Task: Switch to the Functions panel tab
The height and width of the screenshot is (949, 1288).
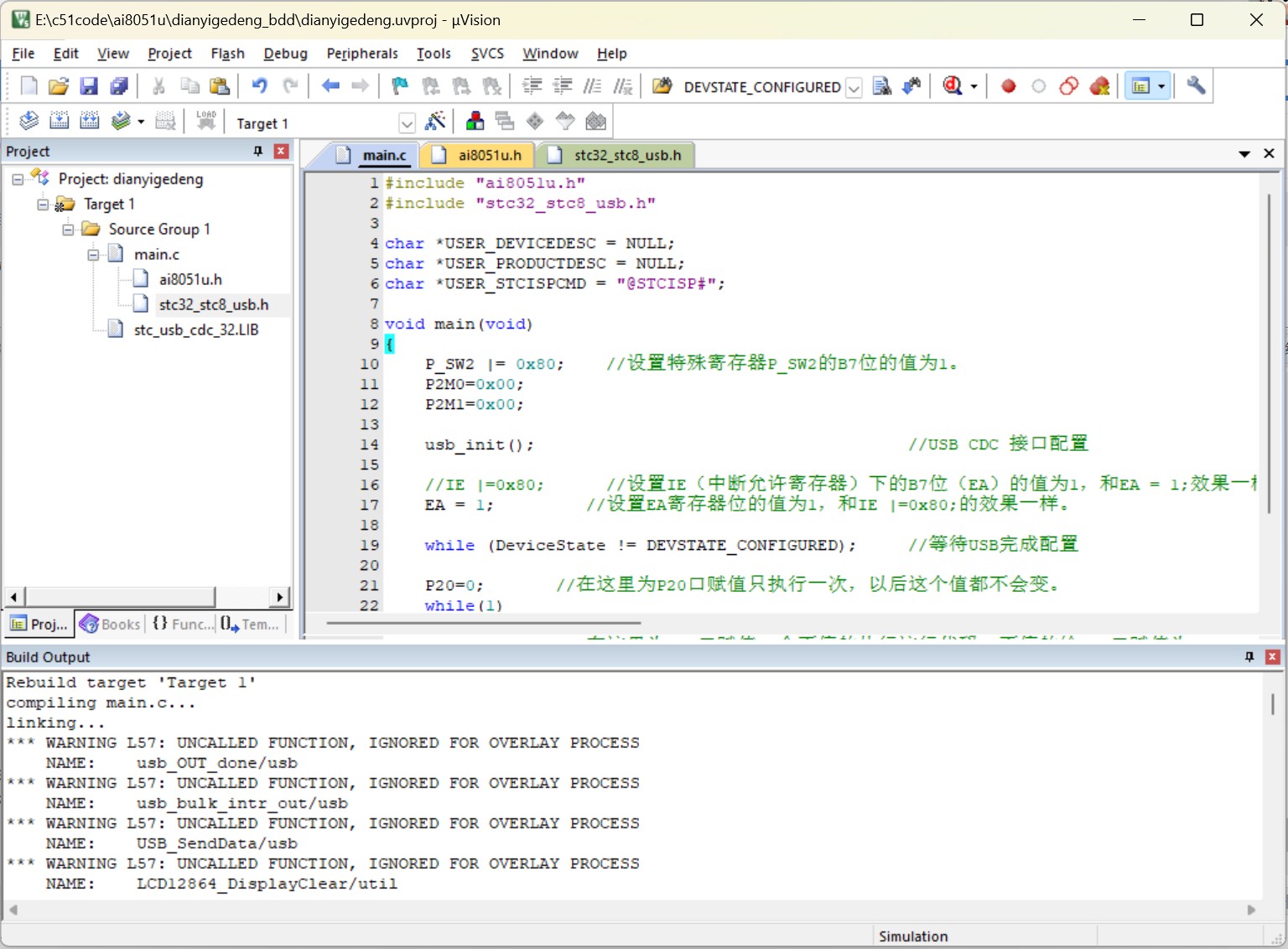Action: pyautogui.click(x=182, y=624)
